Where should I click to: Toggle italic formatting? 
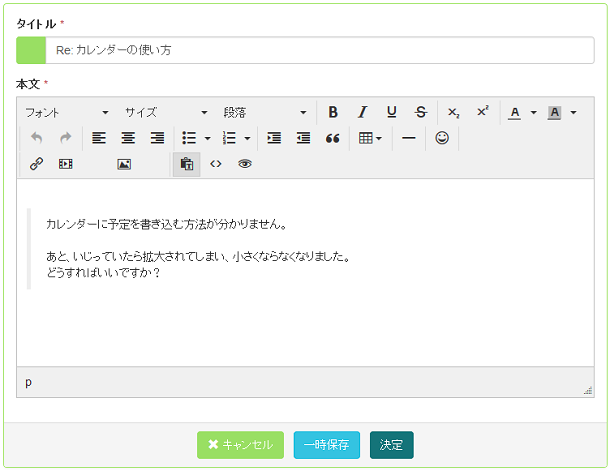click(362, 112)
